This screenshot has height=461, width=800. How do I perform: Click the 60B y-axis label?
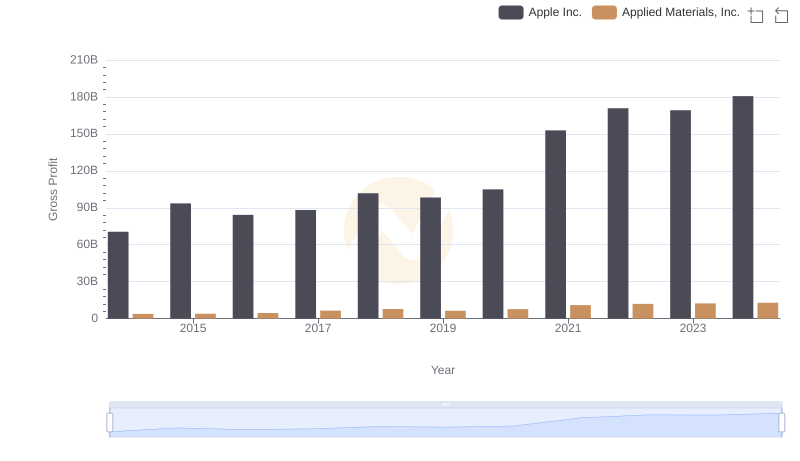87,244
